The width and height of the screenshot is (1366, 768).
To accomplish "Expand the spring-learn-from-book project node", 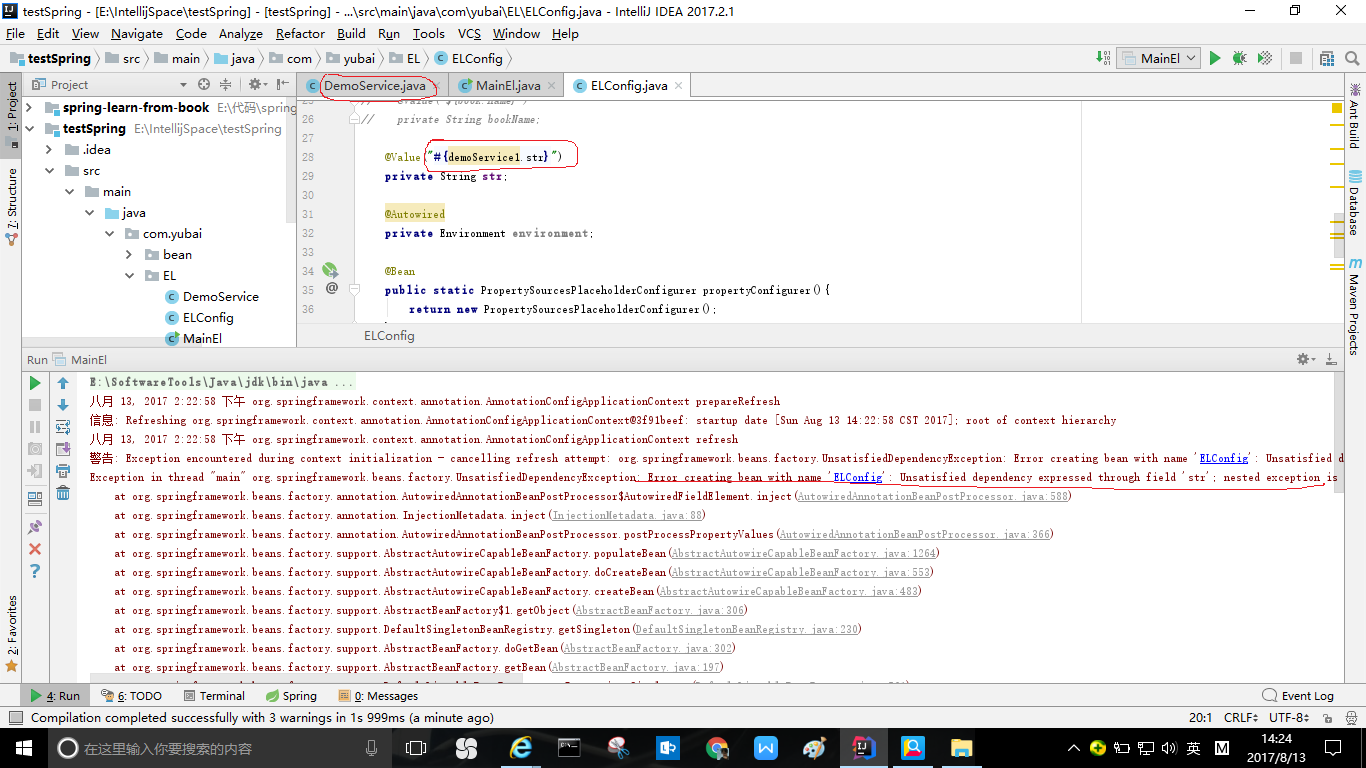I will 29,108.
